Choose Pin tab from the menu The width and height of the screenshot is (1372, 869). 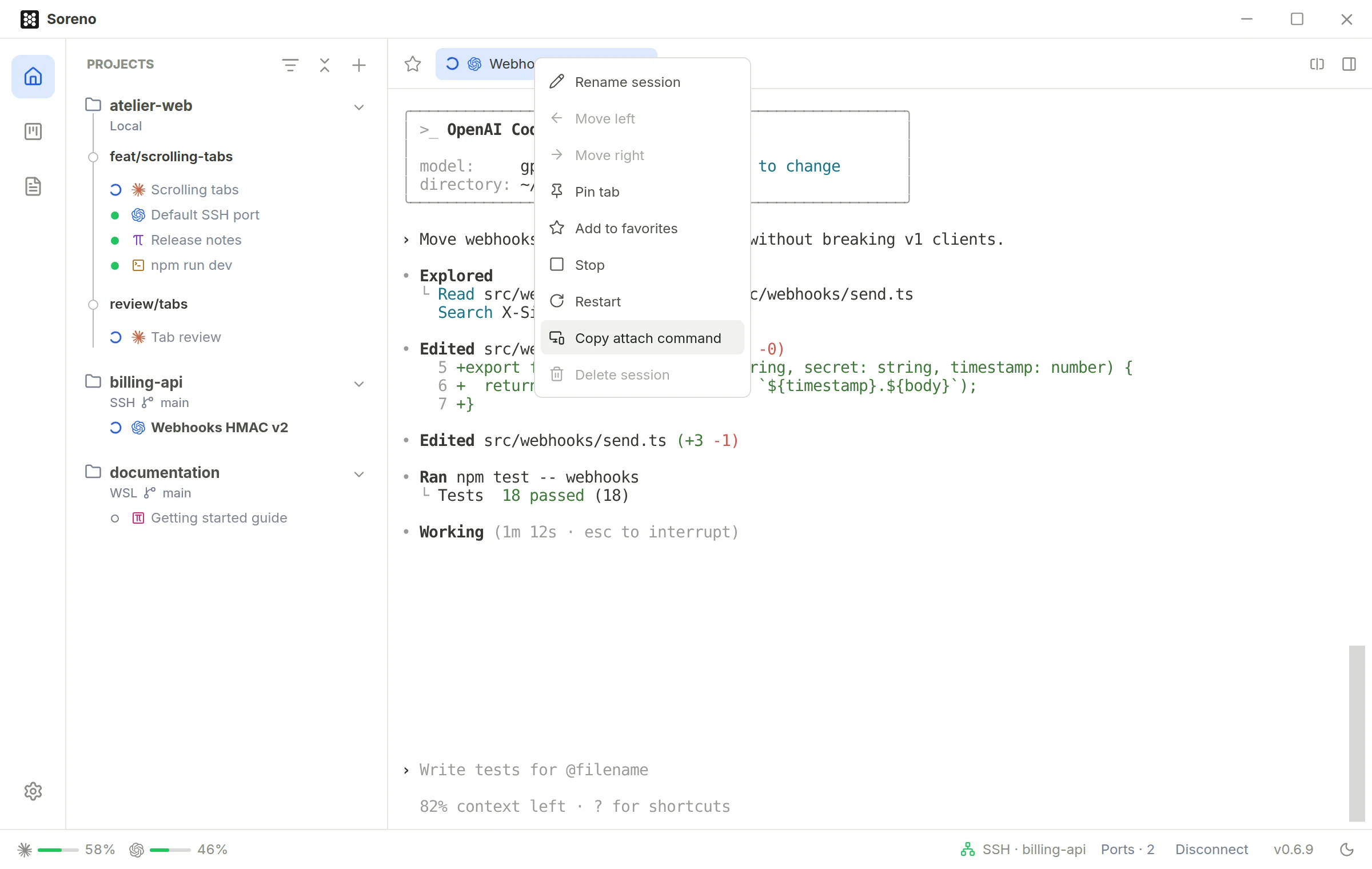[642, 192]
